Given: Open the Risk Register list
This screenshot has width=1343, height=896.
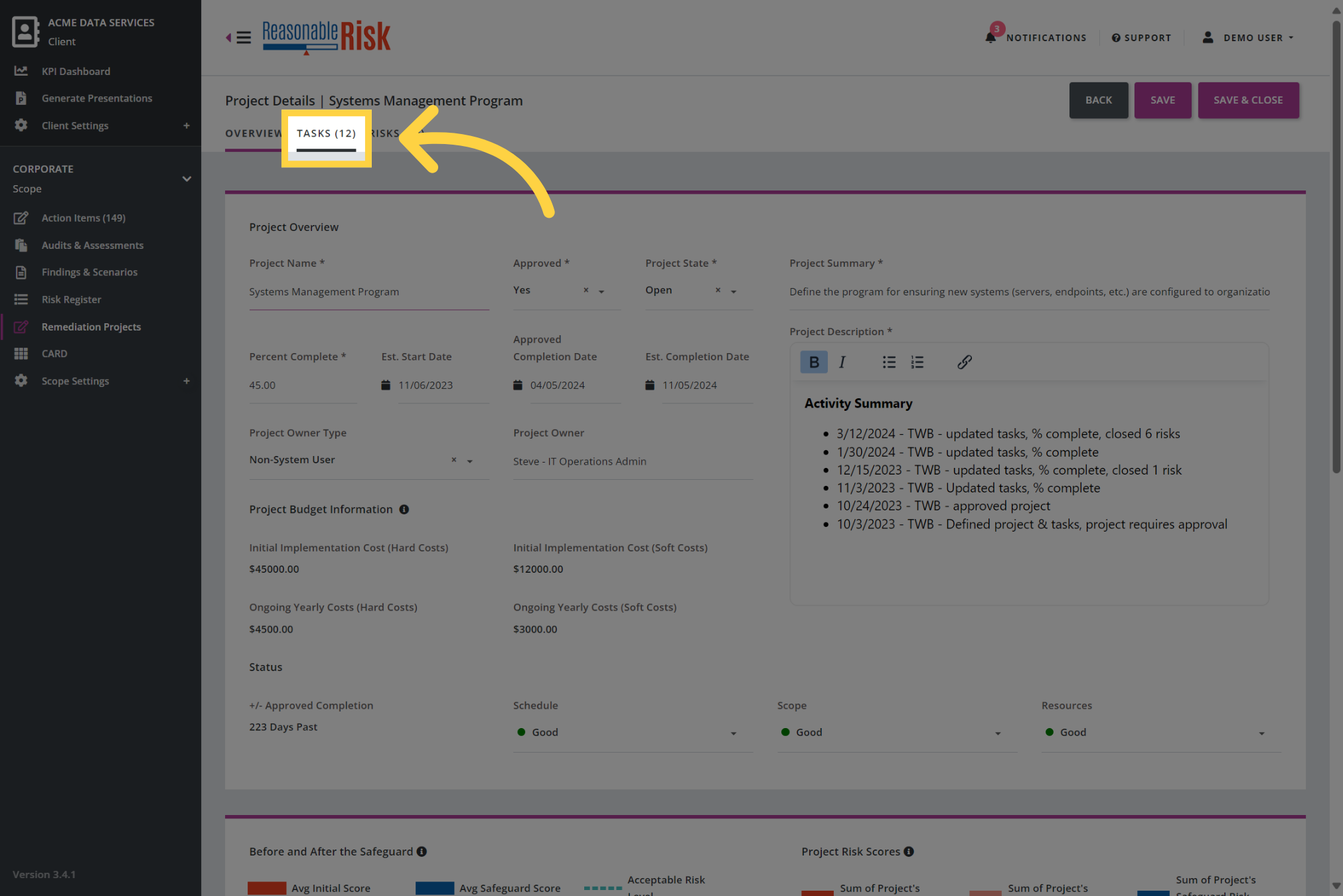Looking at the screenshot, I should point(72,299).
